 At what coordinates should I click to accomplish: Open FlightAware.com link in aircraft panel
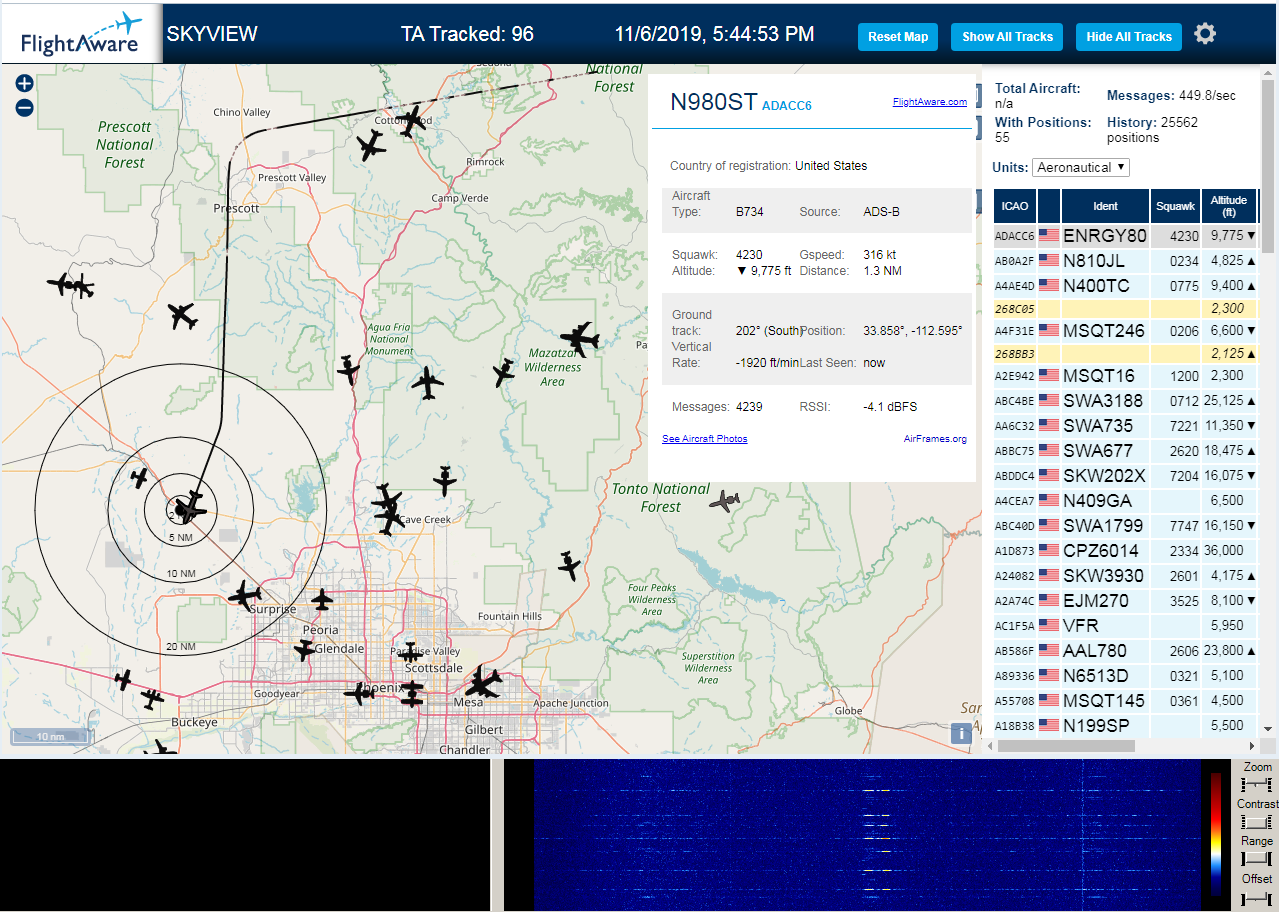[x=930, y=102]
